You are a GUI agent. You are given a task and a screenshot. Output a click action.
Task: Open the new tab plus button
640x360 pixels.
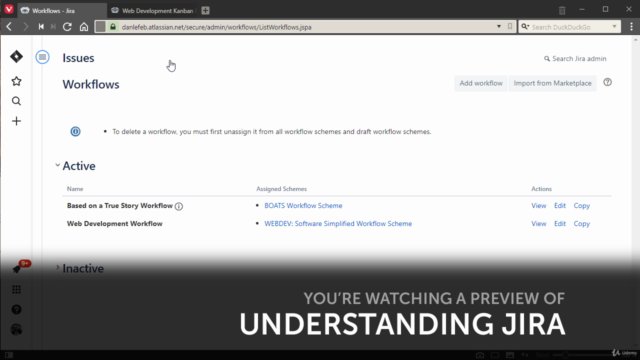point(205,11)
